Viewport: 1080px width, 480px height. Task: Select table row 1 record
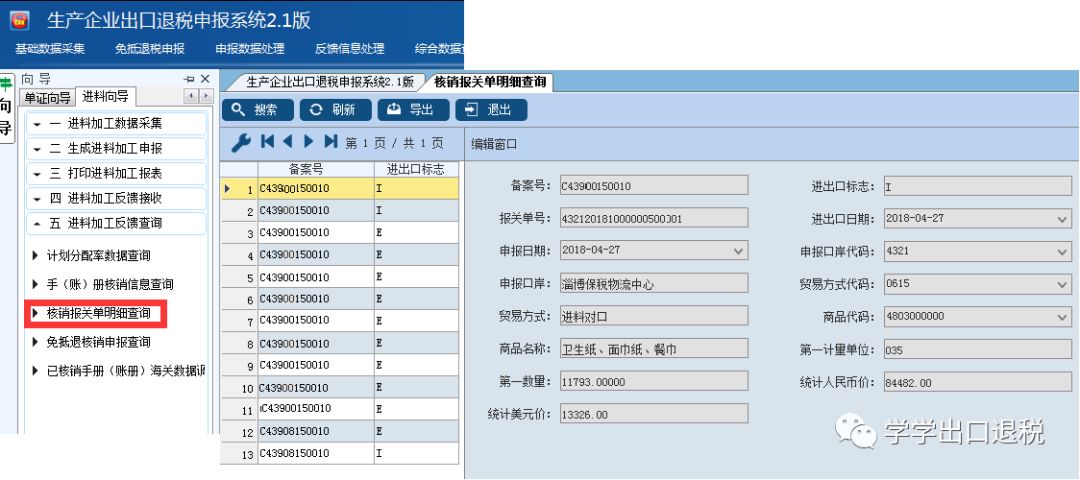[x=340, y=188]
